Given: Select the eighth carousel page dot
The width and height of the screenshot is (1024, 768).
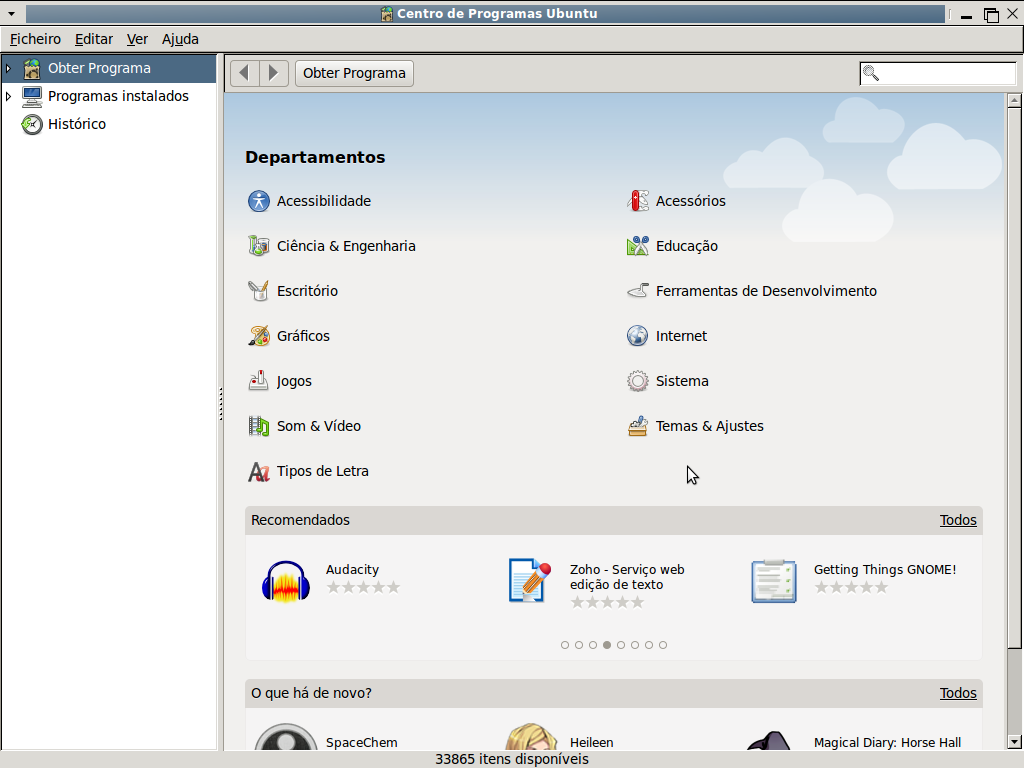Looking at the screenshot, I should 663,645.
